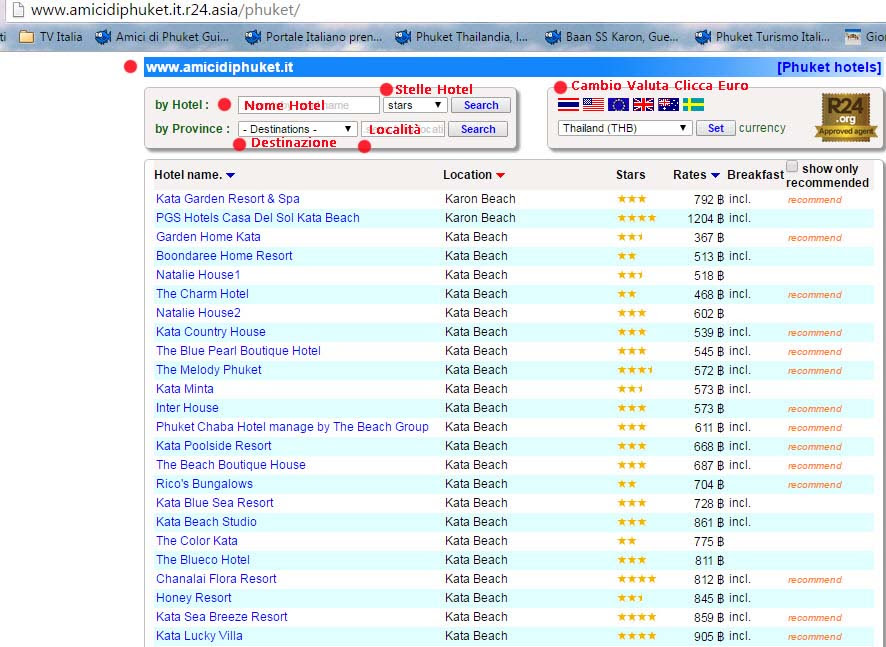The height and width of the screenshot is (647, 886).
Task: Open The Charm Hotel link
Action: pos(202,294)
